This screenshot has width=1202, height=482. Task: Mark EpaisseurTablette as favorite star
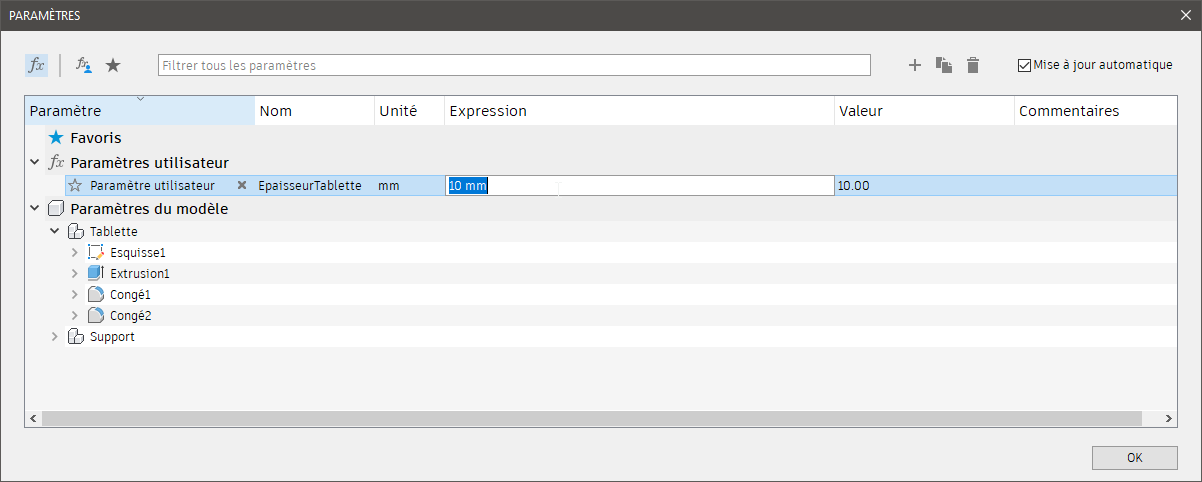tap(75, 185)
